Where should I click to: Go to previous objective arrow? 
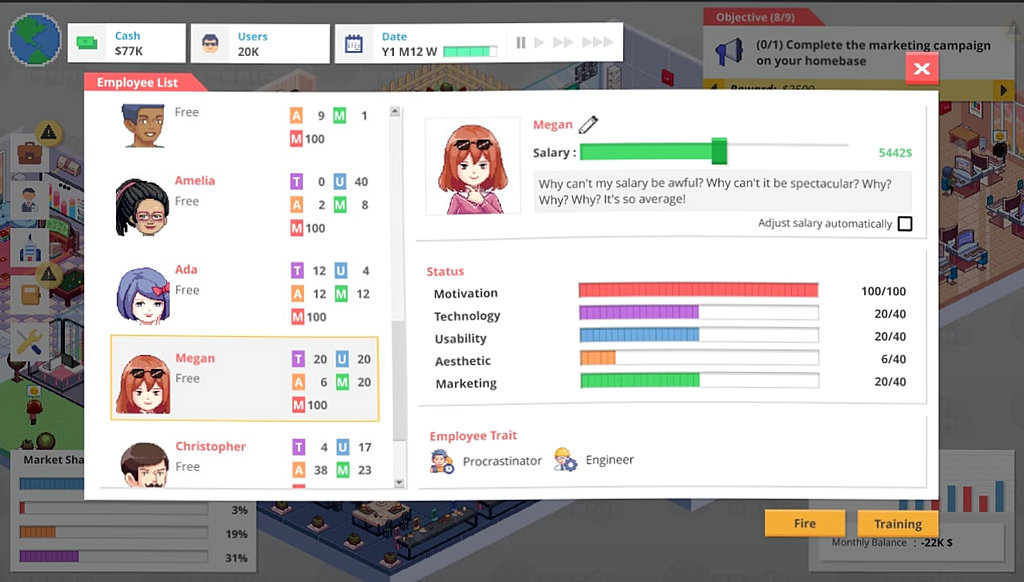pyautogui.click(x=714, y=88)
